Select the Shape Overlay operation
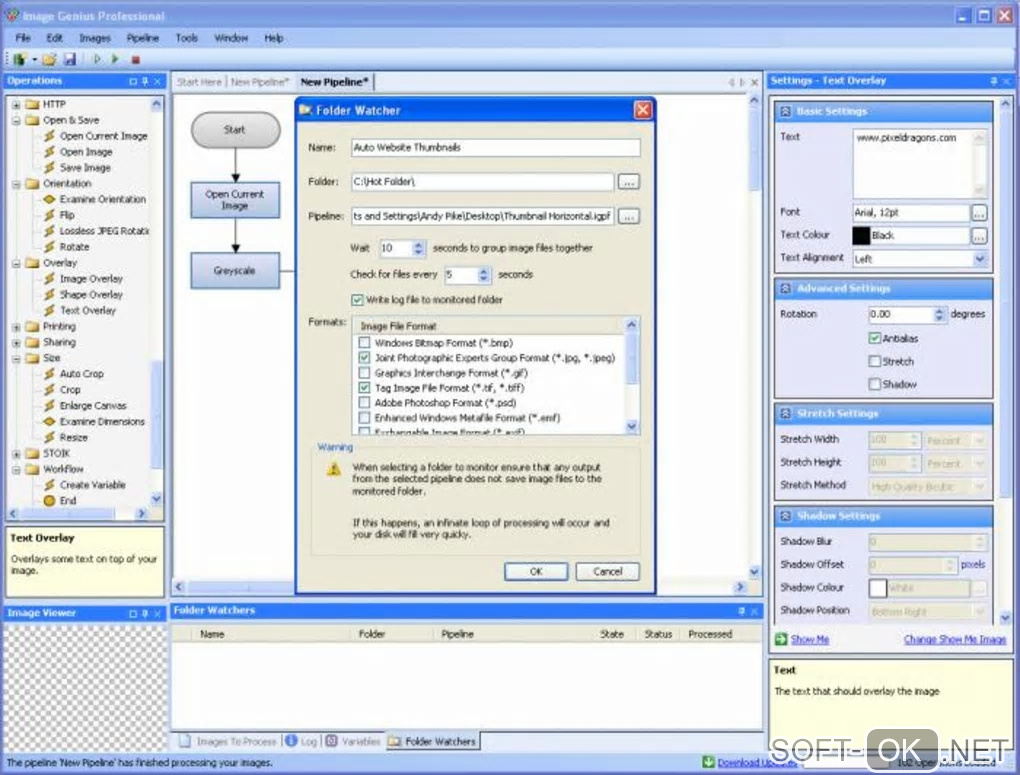The width and height of the screenshot is (1020, 775). tap(91, 294)
